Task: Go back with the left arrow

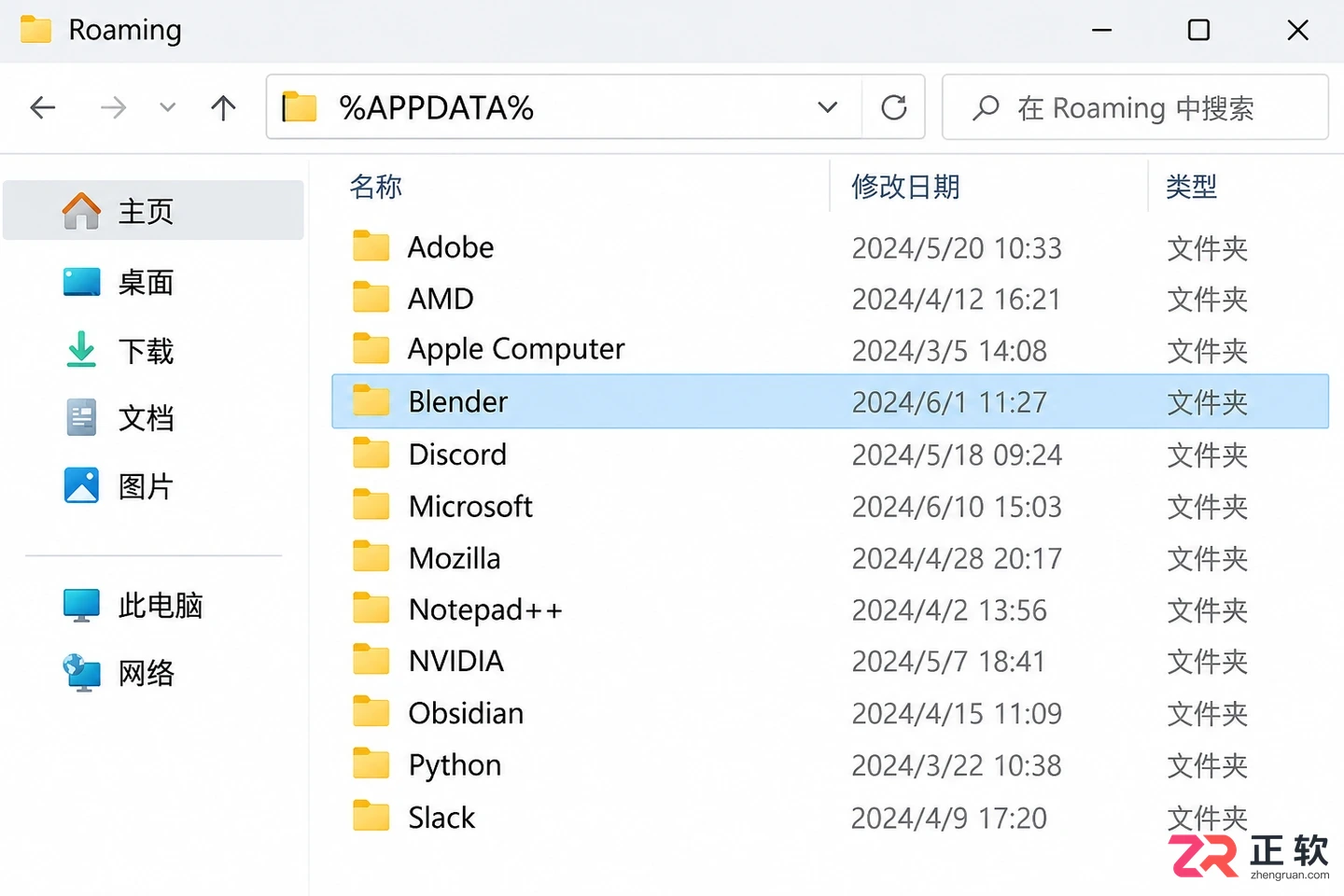Action: [x=43, y=108]
